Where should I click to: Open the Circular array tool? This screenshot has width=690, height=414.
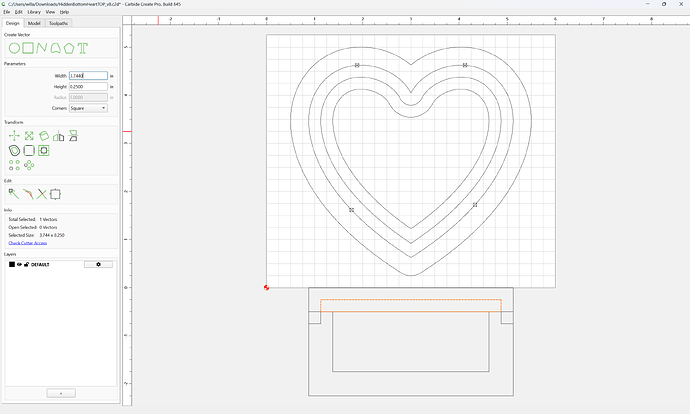29,165
